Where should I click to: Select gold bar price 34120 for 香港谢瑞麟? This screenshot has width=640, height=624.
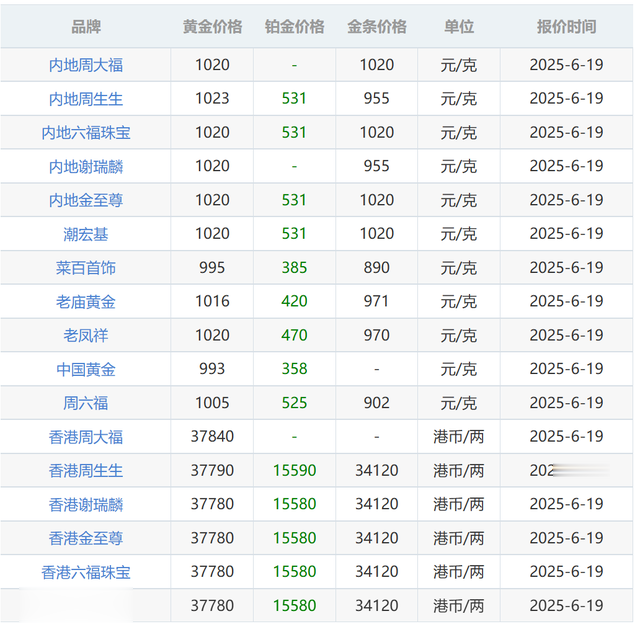point(377,504)
